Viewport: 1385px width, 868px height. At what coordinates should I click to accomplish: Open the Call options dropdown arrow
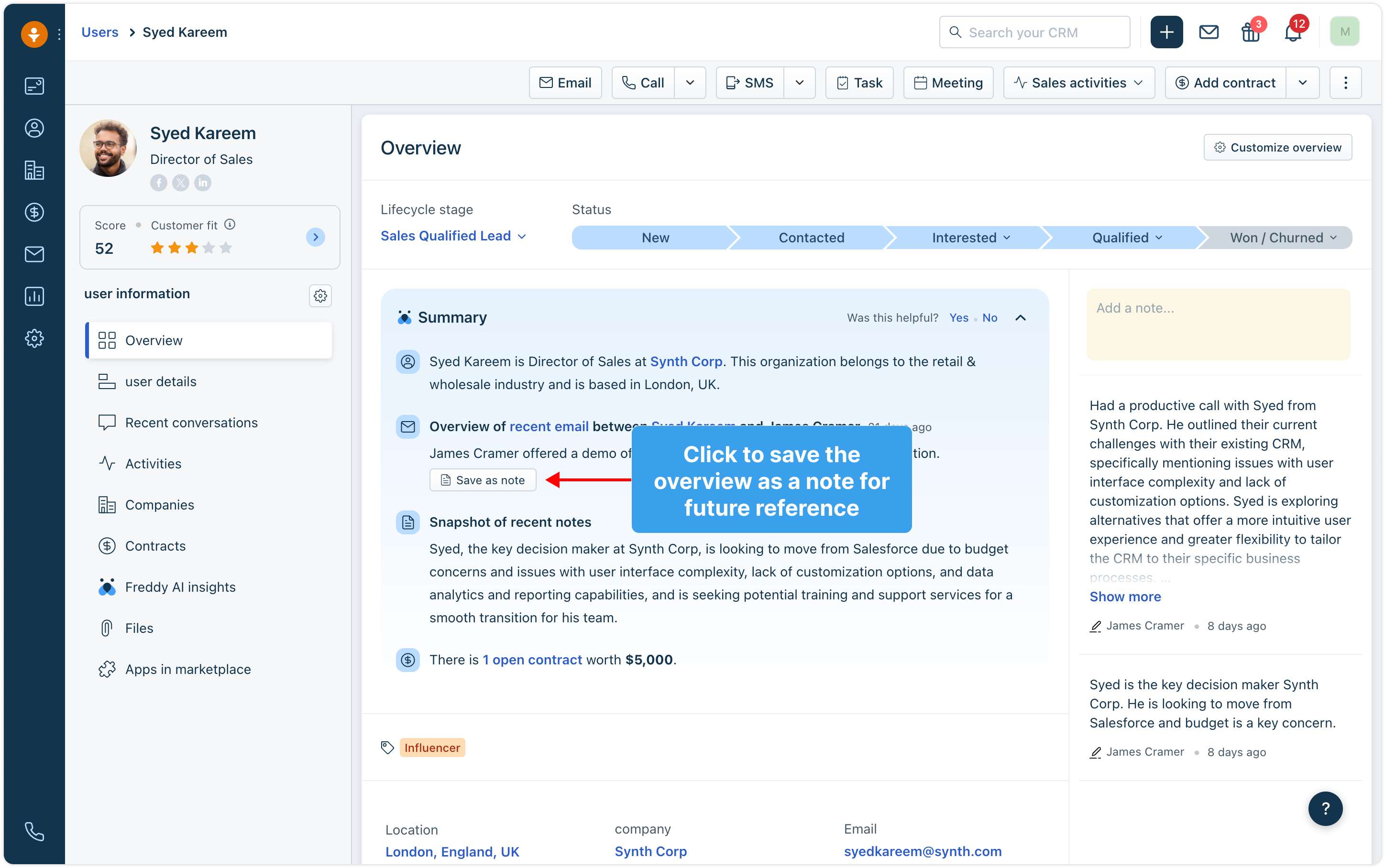690,83
